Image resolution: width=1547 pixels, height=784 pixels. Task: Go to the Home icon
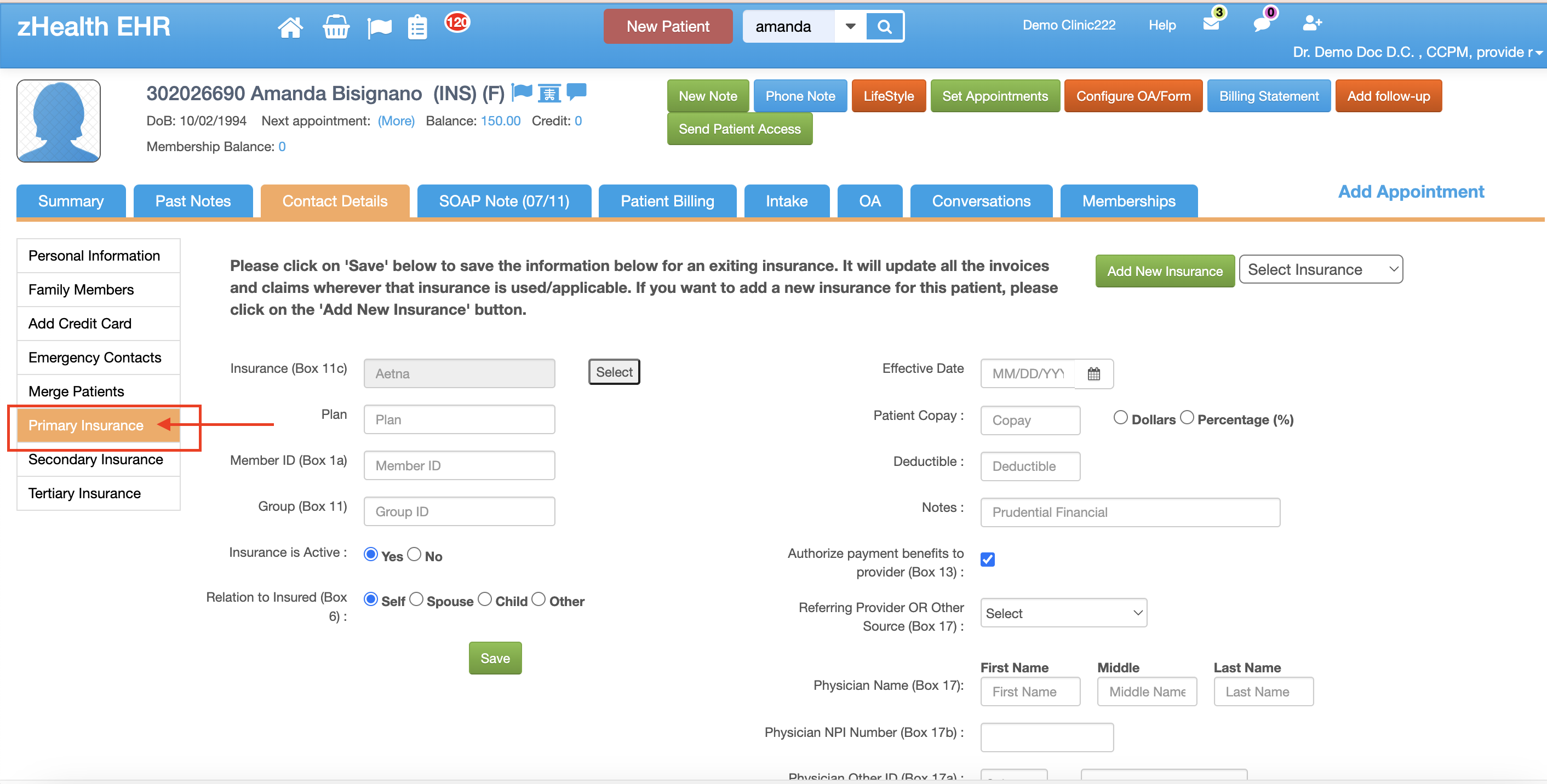(x=290, y=26)
